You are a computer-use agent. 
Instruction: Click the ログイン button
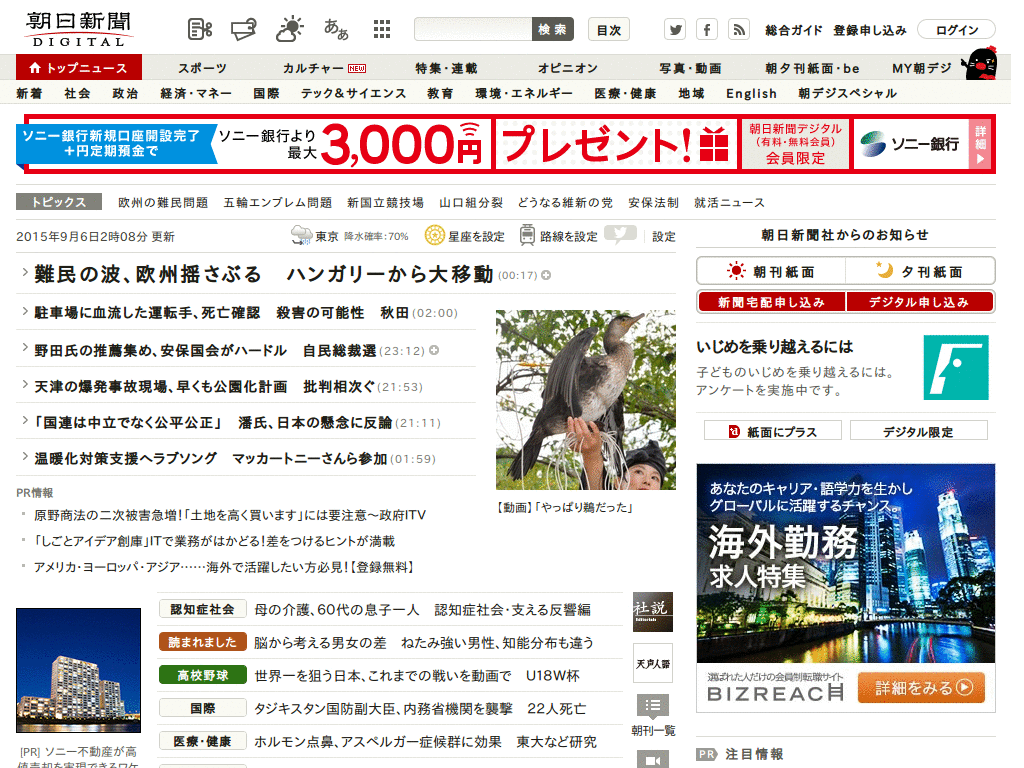pos(956,29)
